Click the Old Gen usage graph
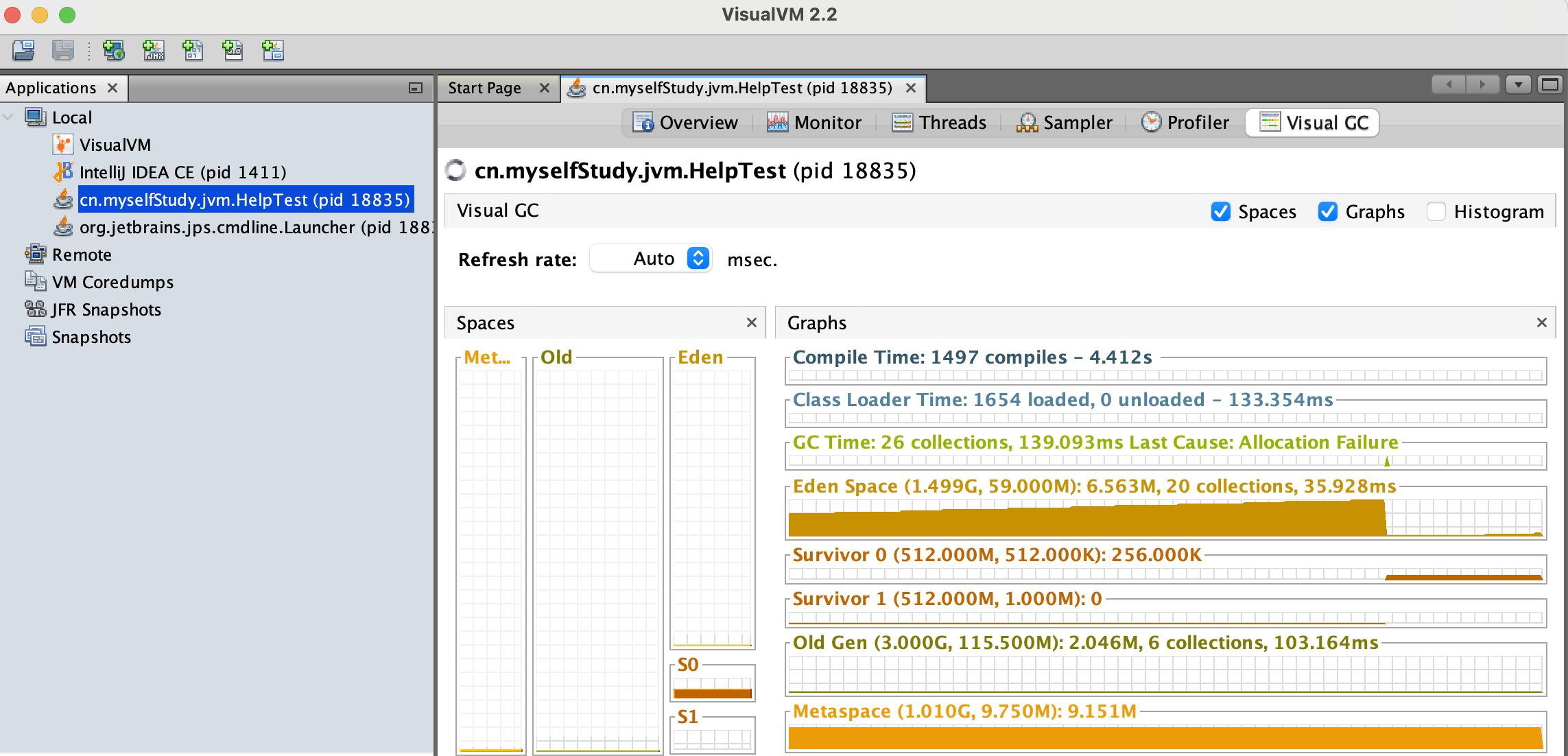The width and height of the screenshot is (1568, 756). point(1165,674)
